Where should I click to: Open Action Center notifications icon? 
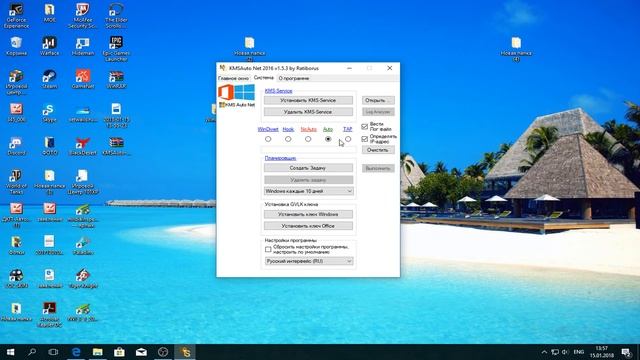(627, 352)
